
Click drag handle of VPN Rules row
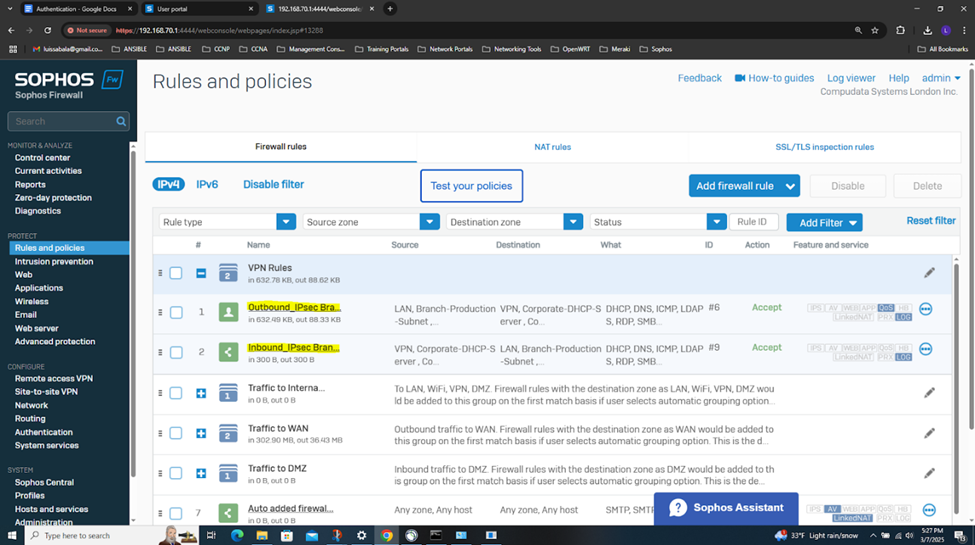160,272
